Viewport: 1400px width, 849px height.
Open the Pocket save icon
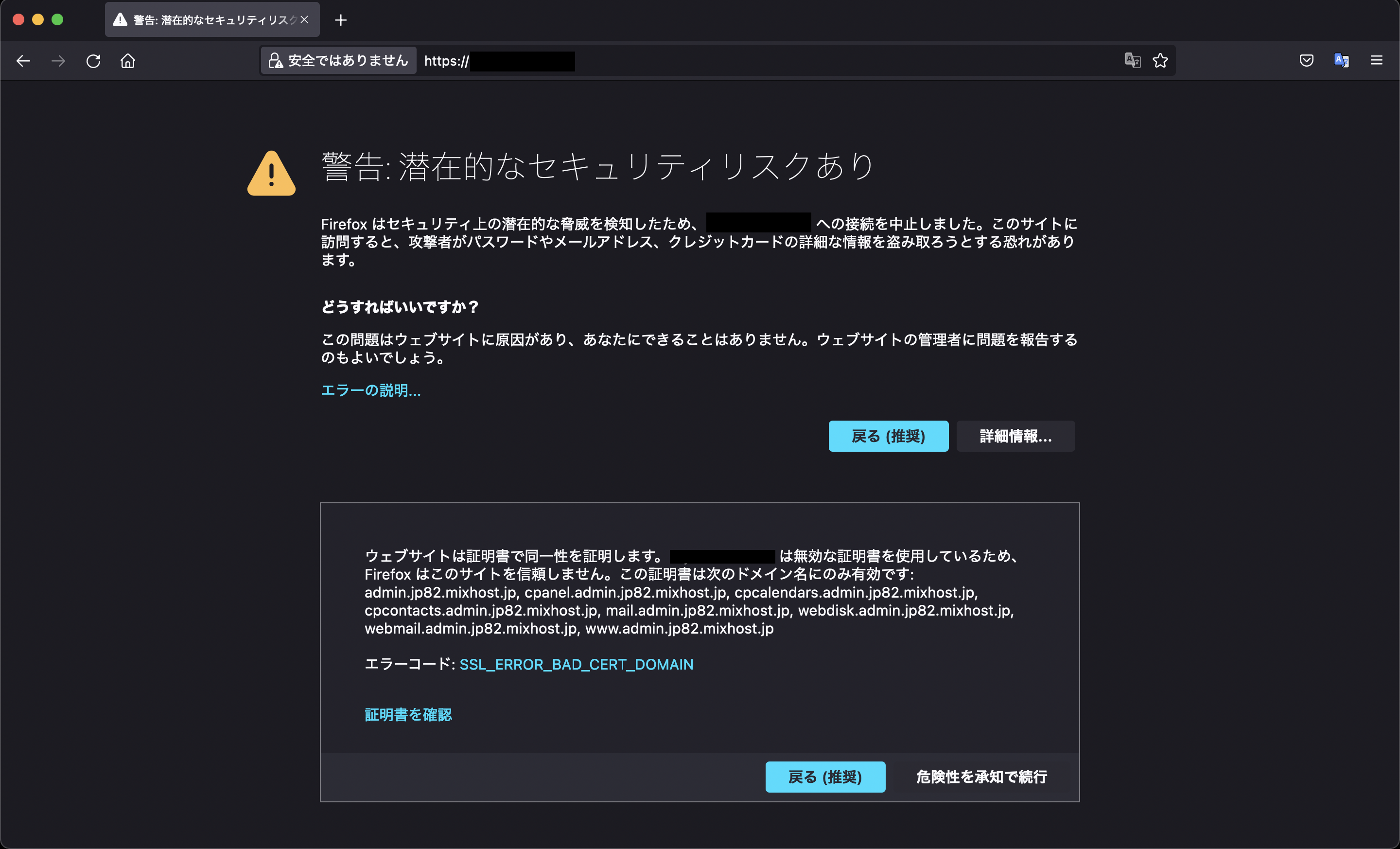1306,60
